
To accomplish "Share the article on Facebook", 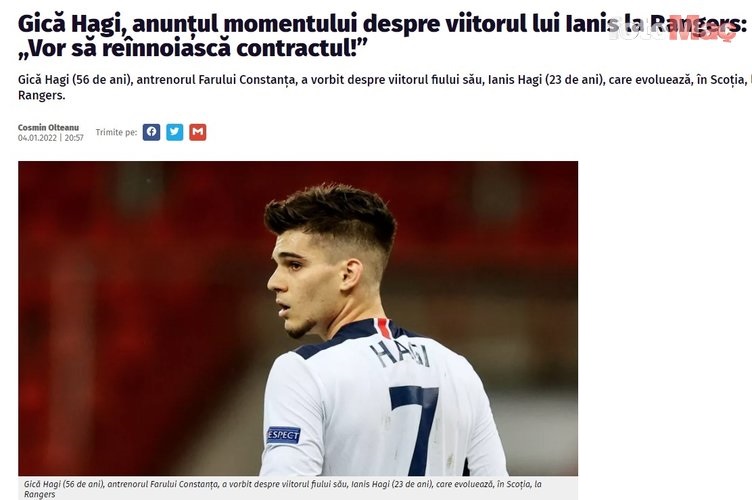I will pos(151,132).
